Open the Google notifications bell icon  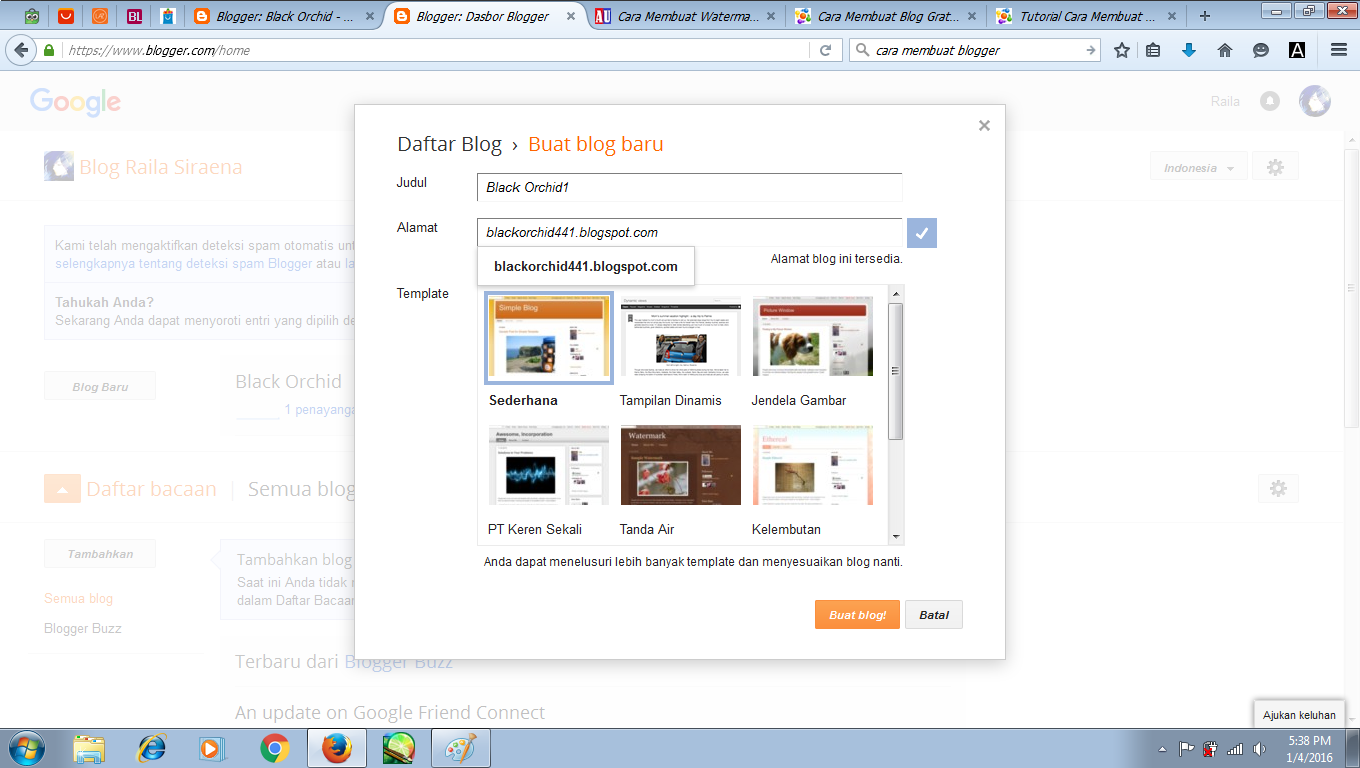(1270, 101)
